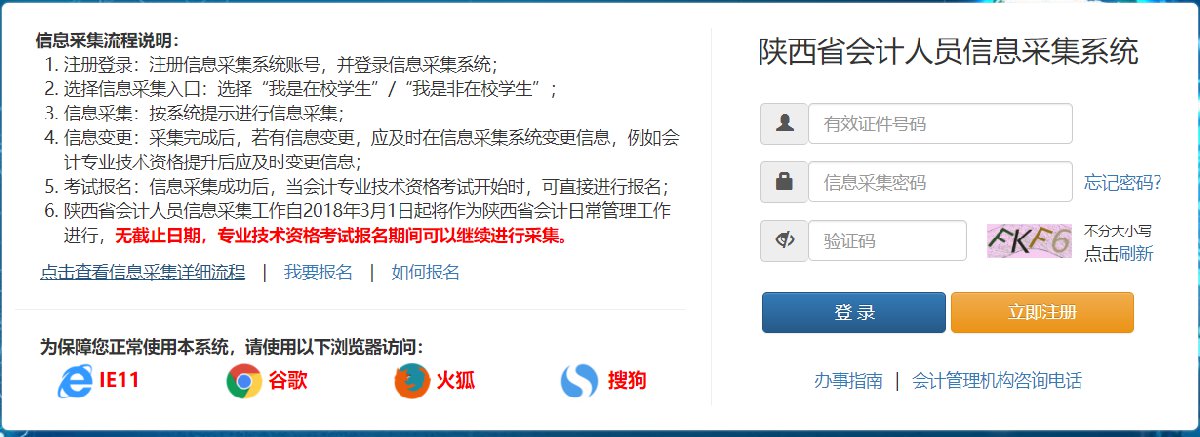This screenshot has height=437, width=1200.
Task: Open the 我要报名 link
Action: tap(318, 272)
